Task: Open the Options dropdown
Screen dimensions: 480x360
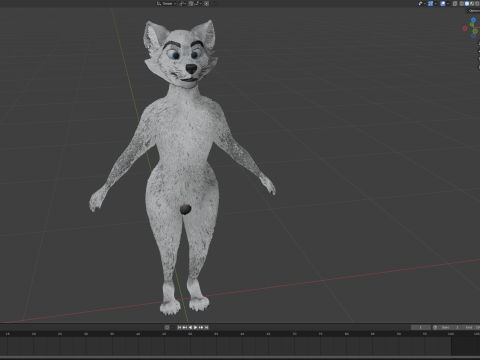Action: tap(474, 11)
